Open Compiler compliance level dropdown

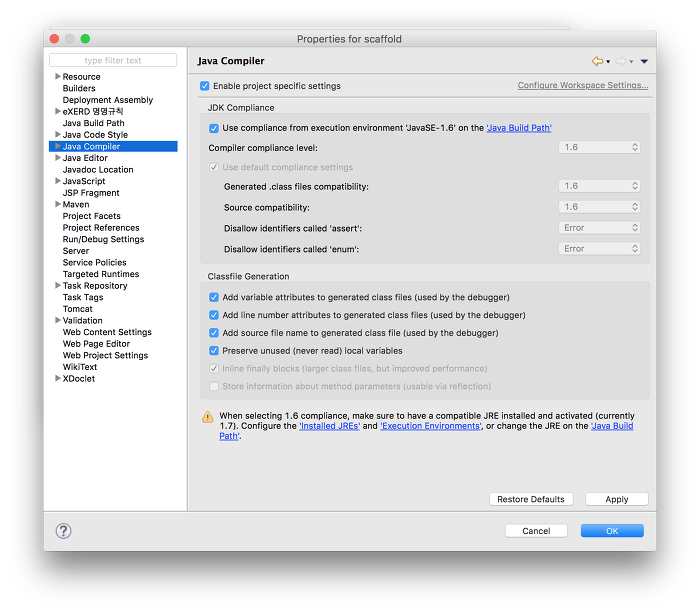(599, 147)
